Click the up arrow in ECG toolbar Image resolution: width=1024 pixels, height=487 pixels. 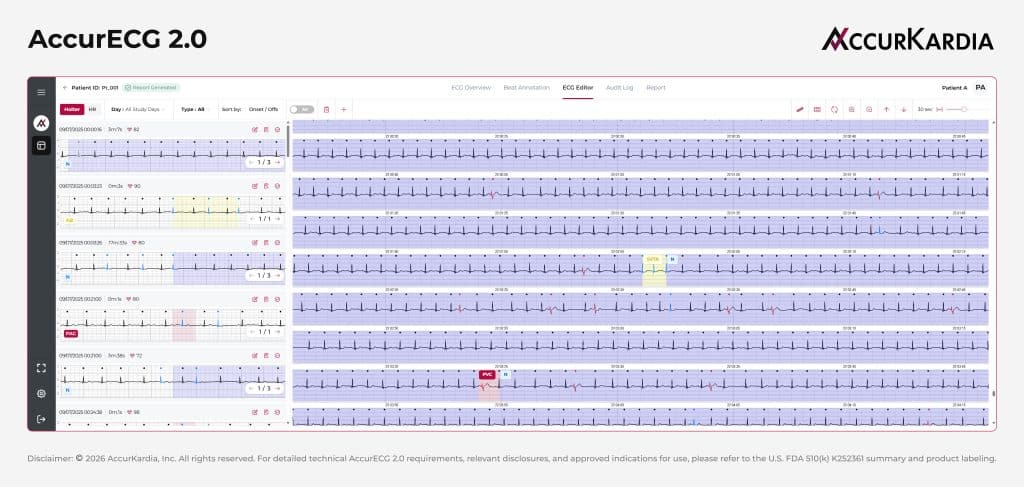[x=886, y=109]
